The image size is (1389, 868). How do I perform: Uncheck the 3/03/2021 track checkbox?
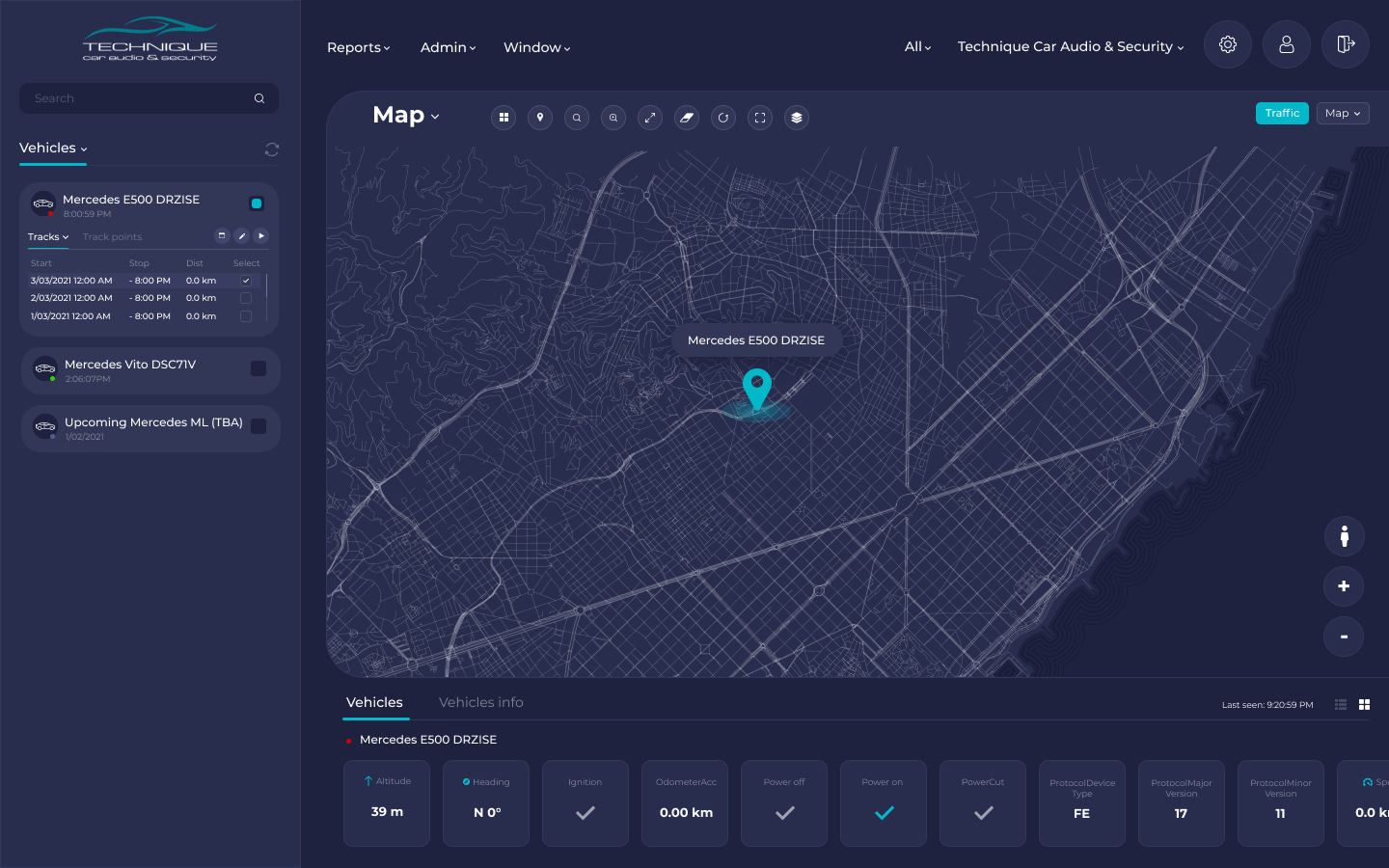(x=246, y=281)
